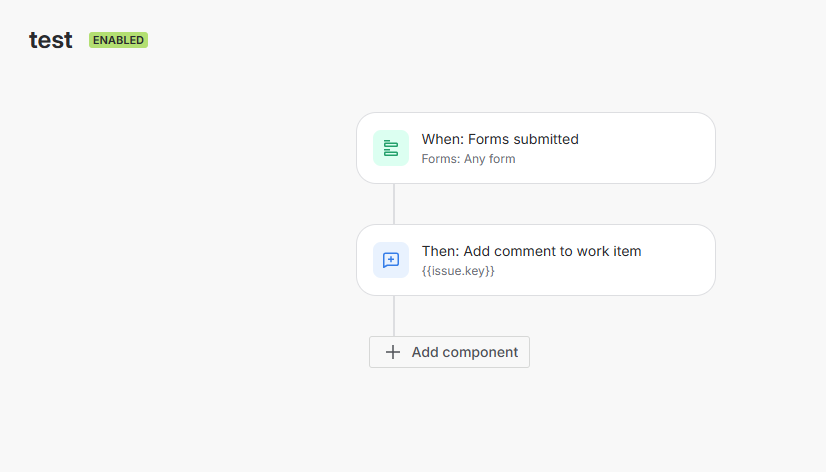The image size is (826, 472).
Task: Click the {{issue.key}} smart value text
Action: tap(458, 271)
